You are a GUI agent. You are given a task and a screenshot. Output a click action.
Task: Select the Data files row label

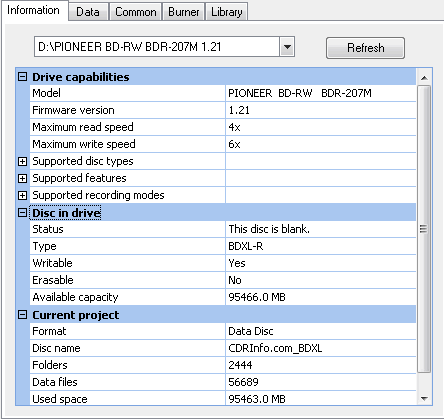(x=55, y=382)
